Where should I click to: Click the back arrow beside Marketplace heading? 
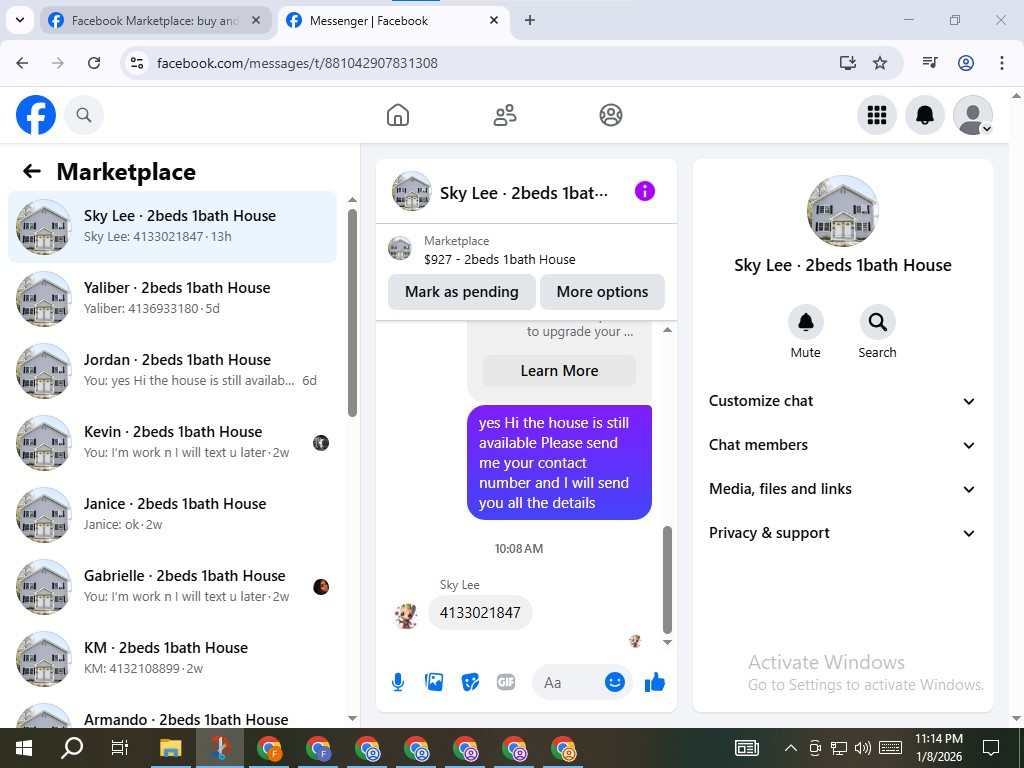[x=32, y=171]
